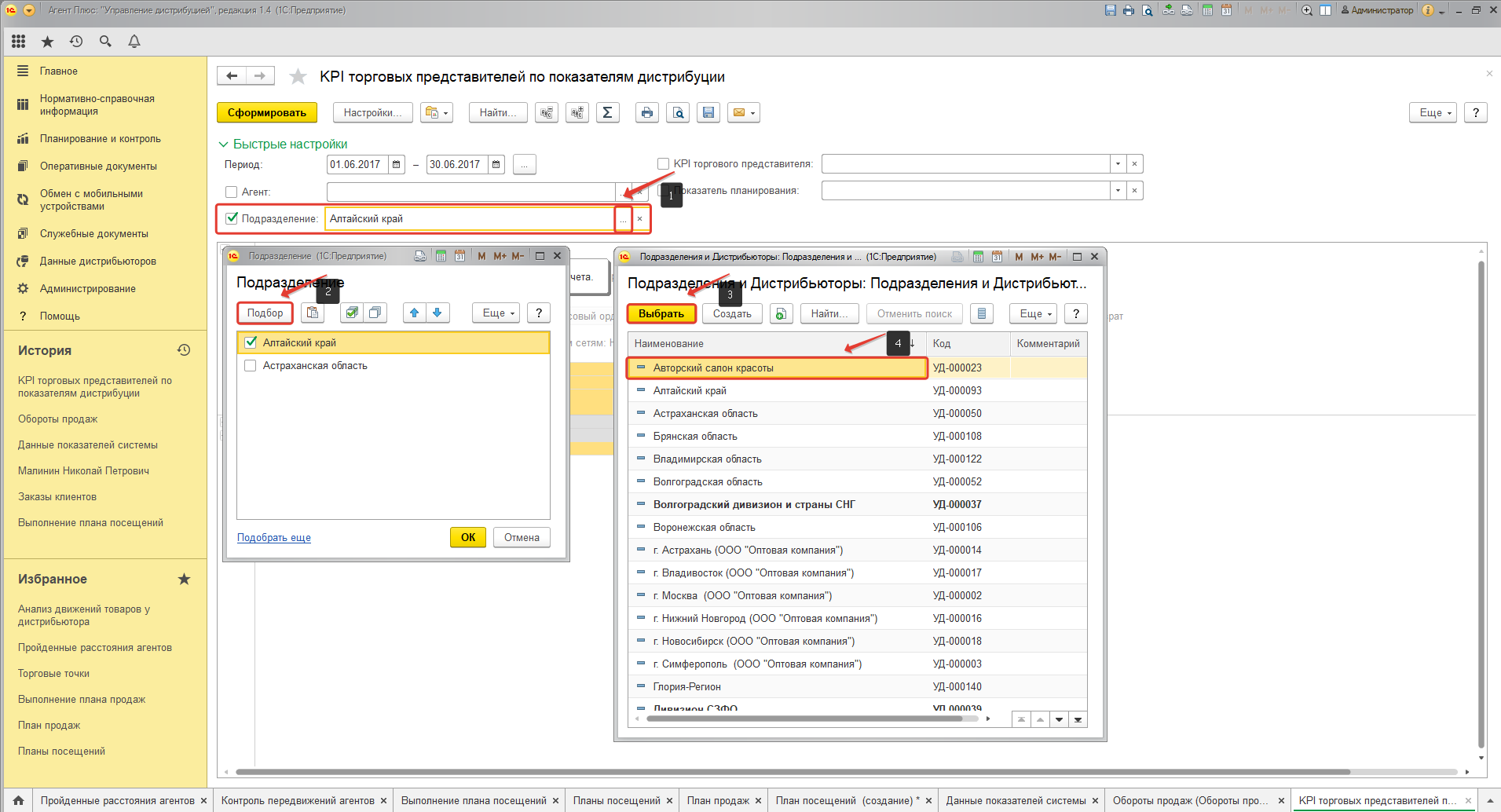Open send by email dropdown button
1501x812 pixels.
tap(743, 112)
